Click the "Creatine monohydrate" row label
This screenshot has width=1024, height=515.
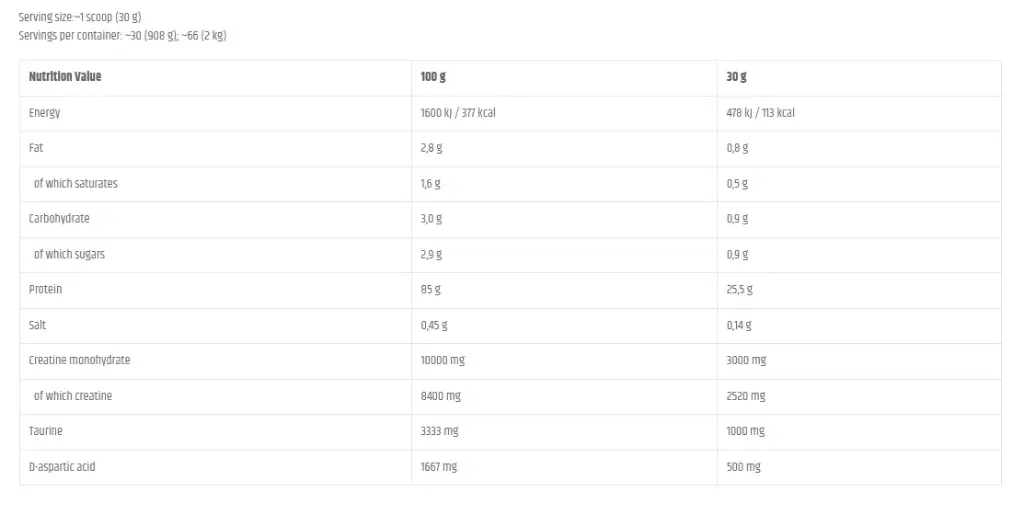click(79, 360)
